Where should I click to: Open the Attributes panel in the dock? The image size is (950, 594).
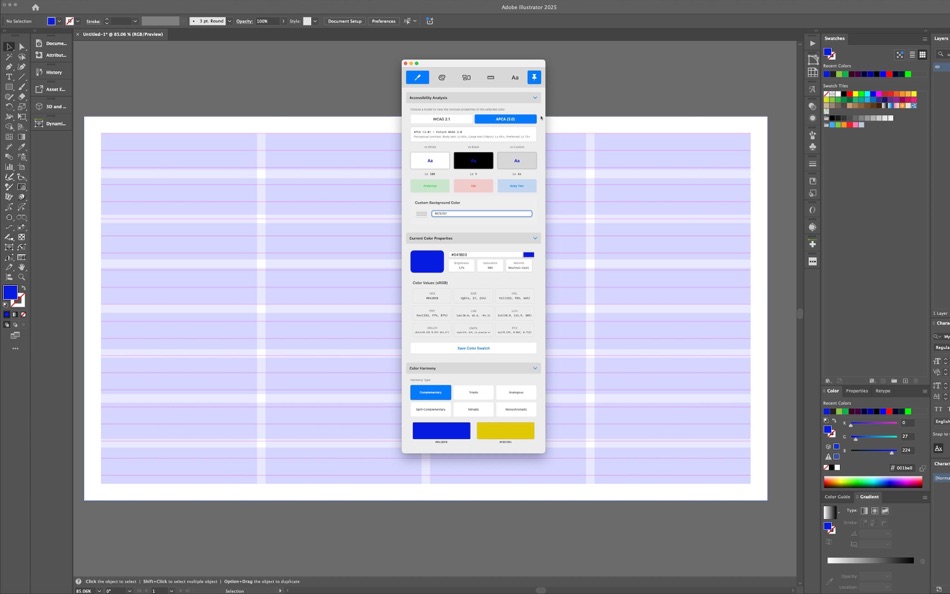click(x=51, y=55)
